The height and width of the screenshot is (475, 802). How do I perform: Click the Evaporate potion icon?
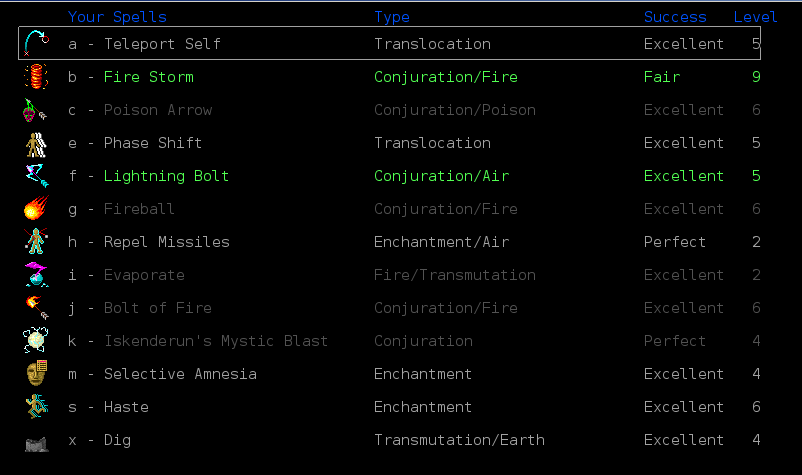click(x=36, y=275)
